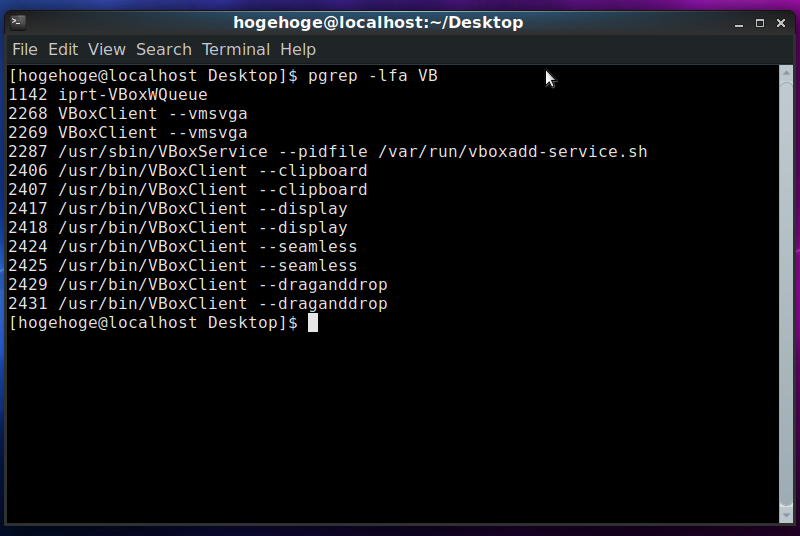Click the PID 2406 clipboard line
The width and height of the screenshot is (800, 536).
pos(187,171)
